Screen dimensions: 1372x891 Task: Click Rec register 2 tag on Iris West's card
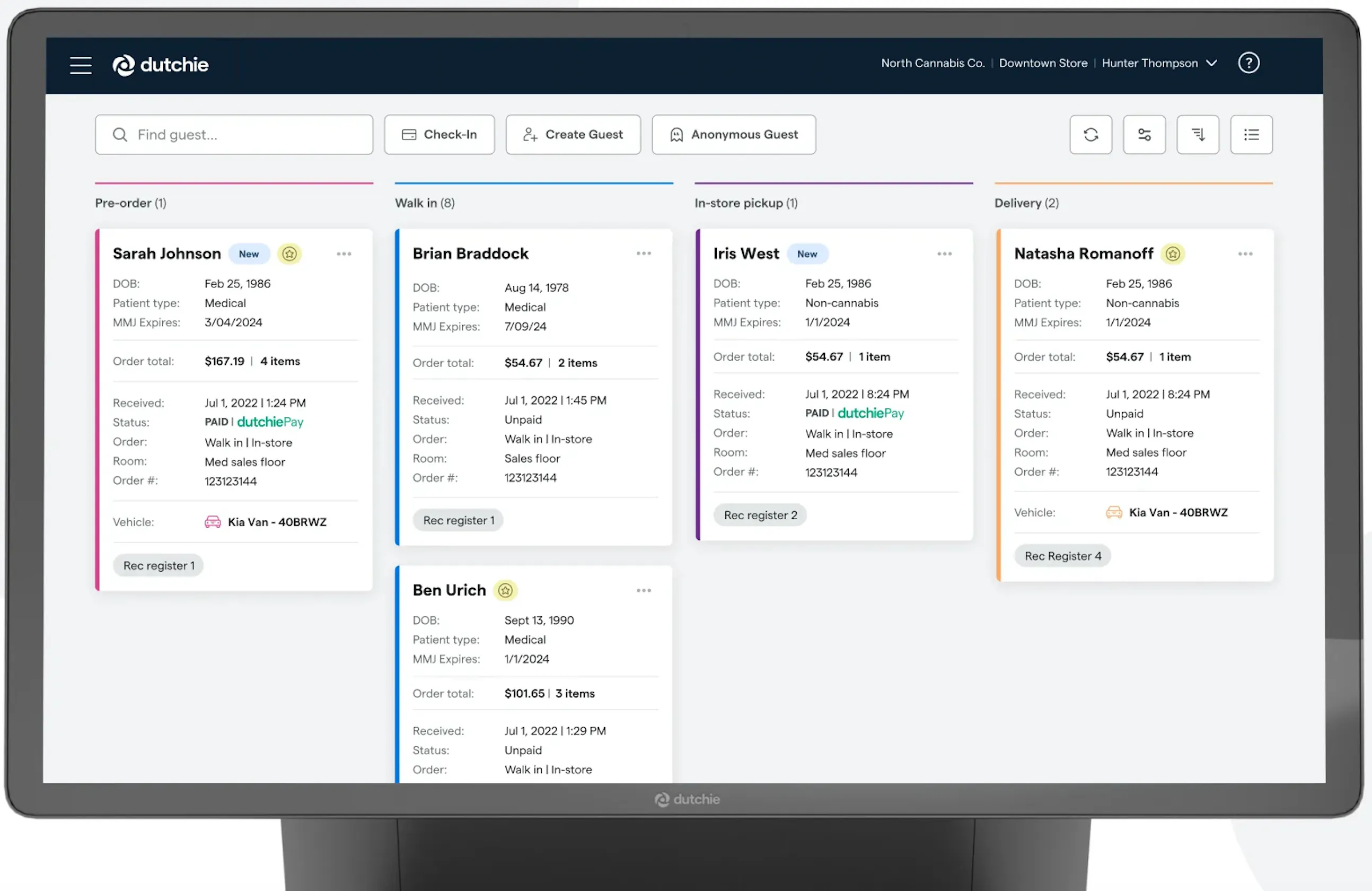point(760,515)
